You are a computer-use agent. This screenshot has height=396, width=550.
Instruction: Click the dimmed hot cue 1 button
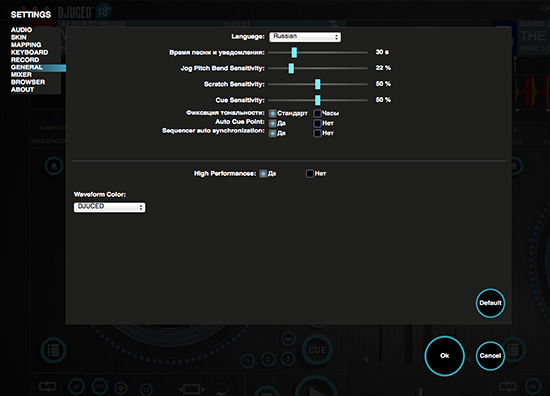click(x=248, y=361)
